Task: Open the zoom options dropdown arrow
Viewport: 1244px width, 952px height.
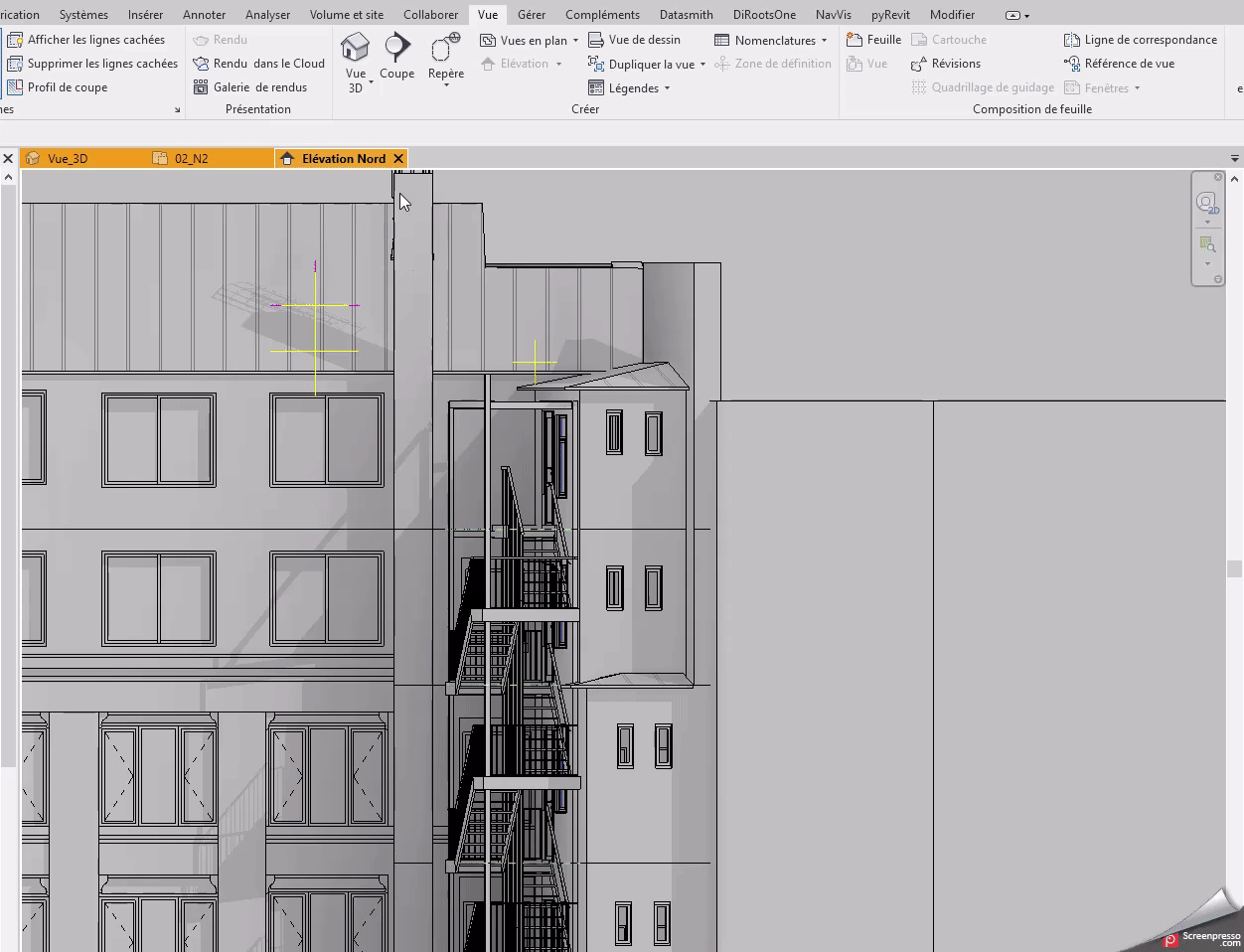Action: pos(1207,263)
